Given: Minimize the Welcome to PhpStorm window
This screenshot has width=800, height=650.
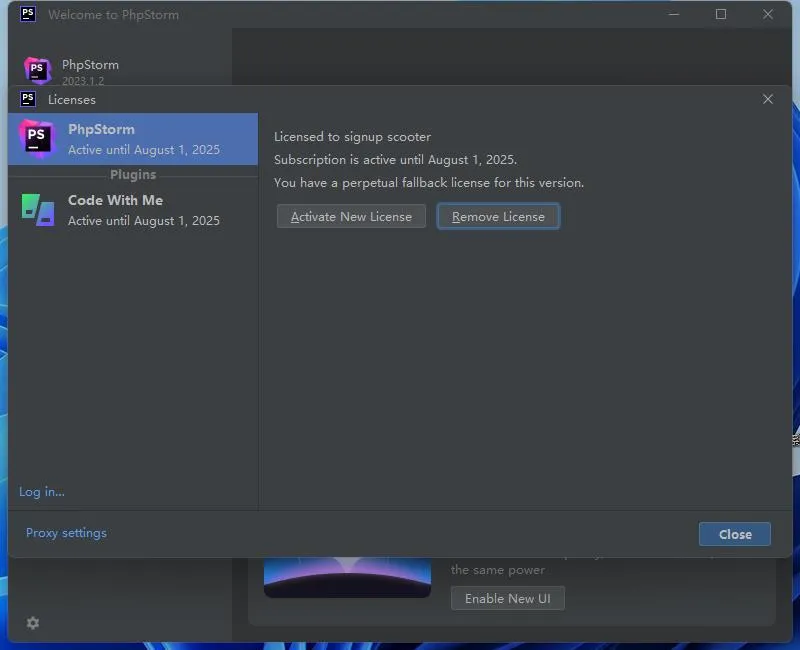Looking at the screenshot, I should 674,14.
